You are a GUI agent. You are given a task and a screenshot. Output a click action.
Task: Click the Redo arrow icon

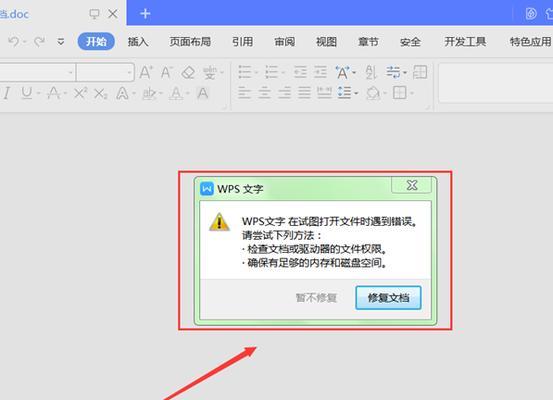click(x=39, y=42)
